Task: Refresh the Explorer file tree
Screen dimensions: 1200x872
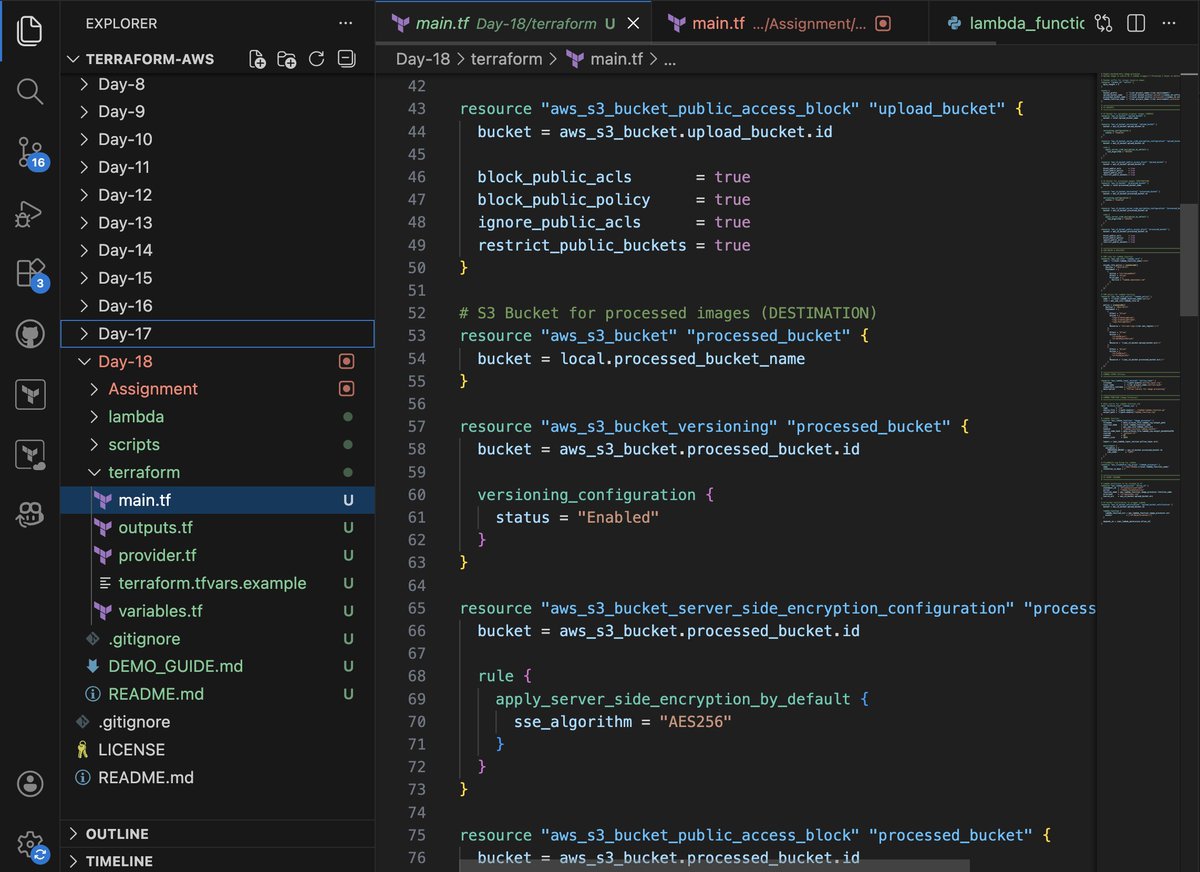Action: (316, 59)
